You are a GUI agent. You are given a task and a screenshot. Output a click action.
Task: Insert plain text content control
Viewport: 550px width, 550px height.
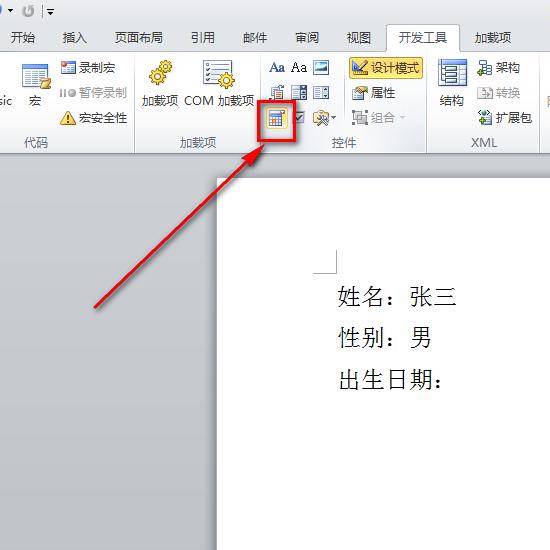tap(299, 67)
